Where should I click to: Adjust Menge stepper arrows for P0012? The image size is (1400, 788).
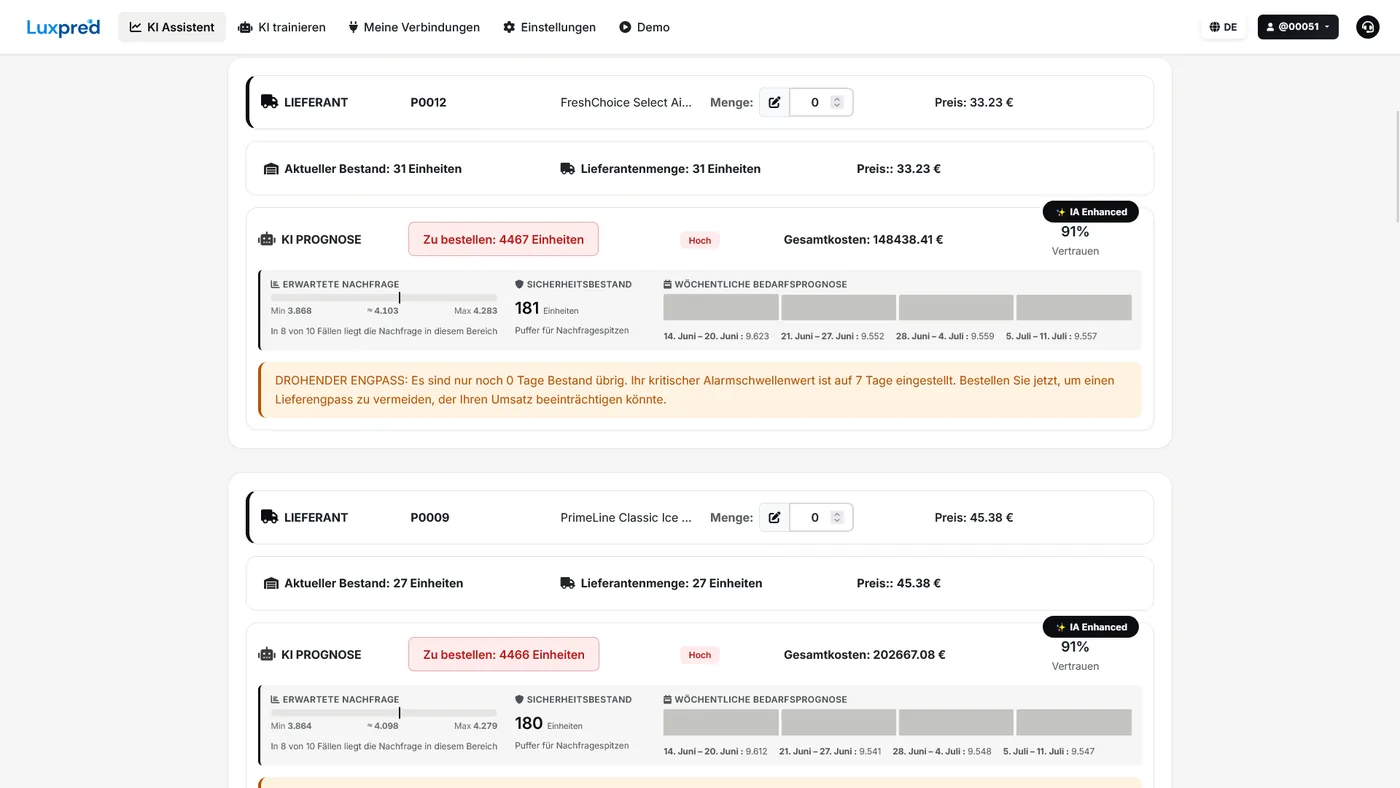coord(837,102)
